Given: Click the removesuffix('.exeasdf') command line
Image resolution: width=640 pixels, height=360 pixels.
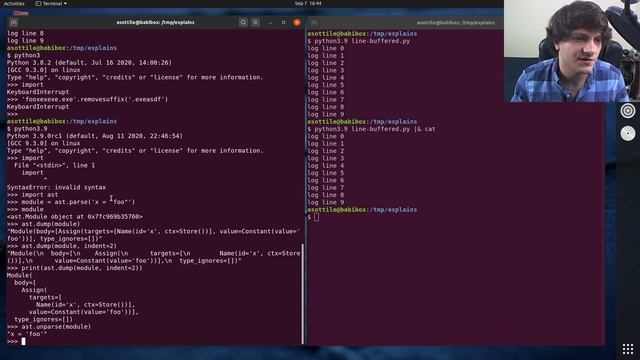Looking at the screenshot, I should point(87,100).
